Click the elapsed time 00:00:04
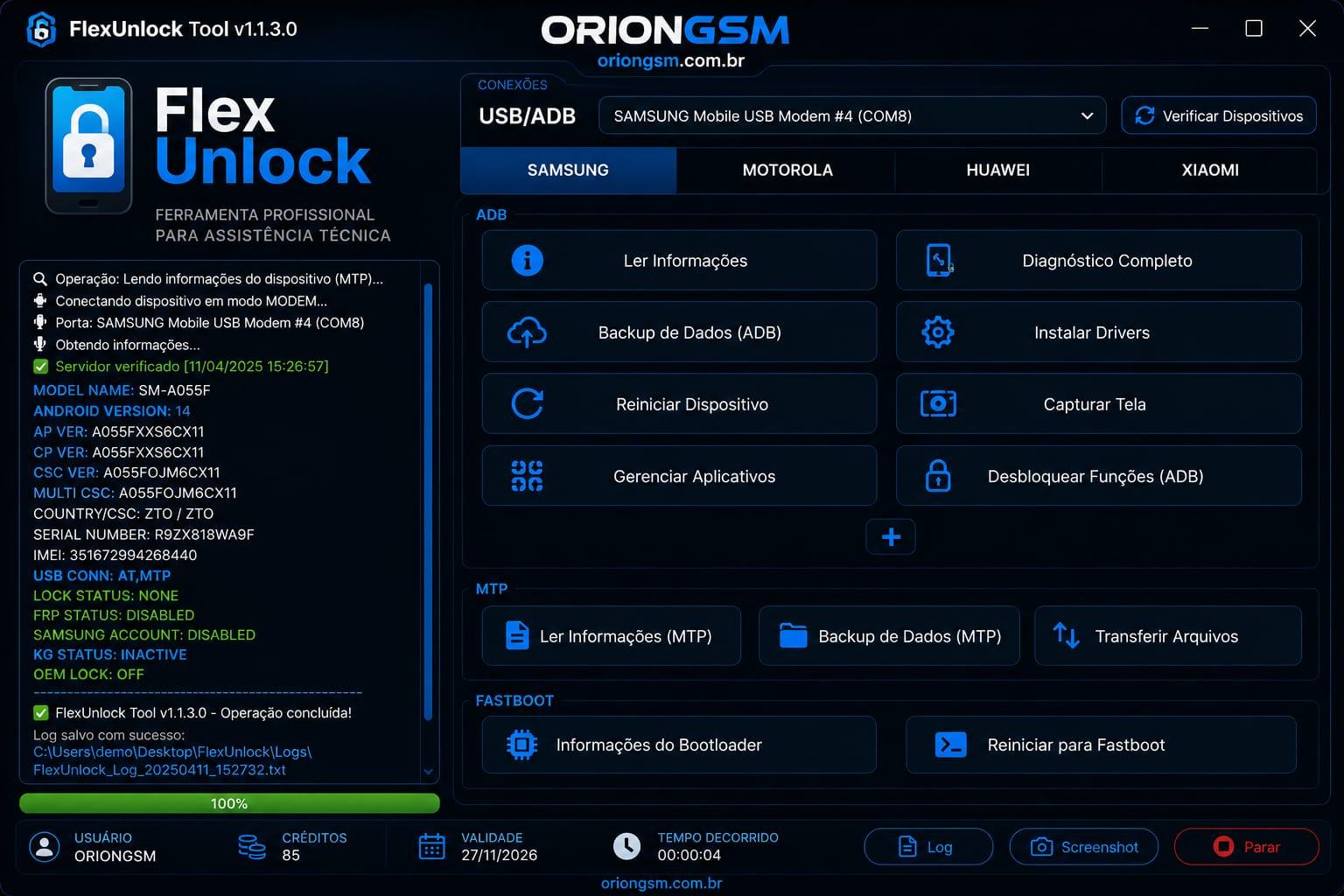 click(x=689, y=855)
